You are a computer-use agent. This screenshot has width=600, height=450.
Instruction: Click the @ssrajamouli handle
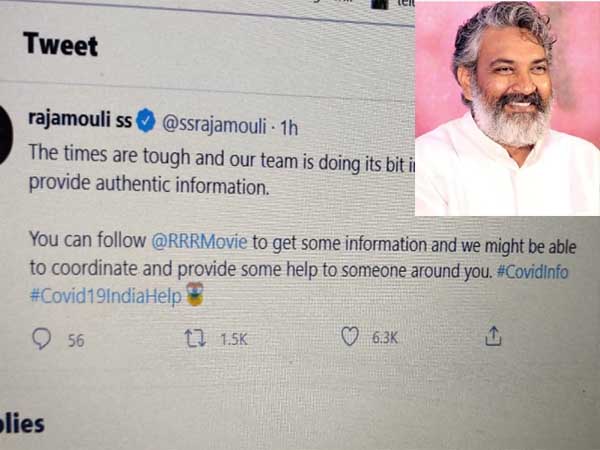coord(214,125)
